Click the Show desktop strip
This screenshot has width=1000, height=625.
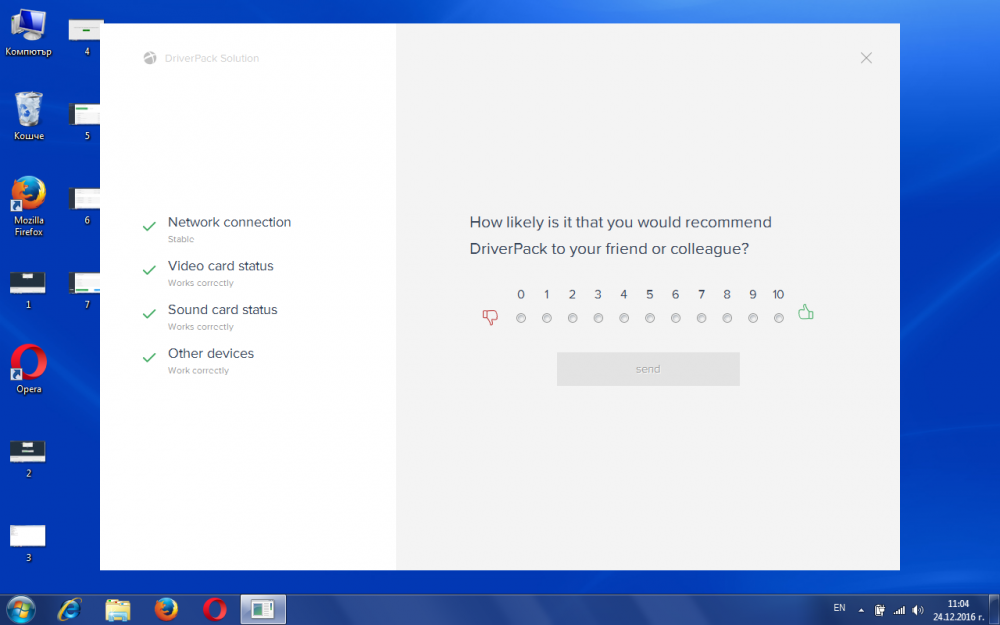(x=994, y=610)
